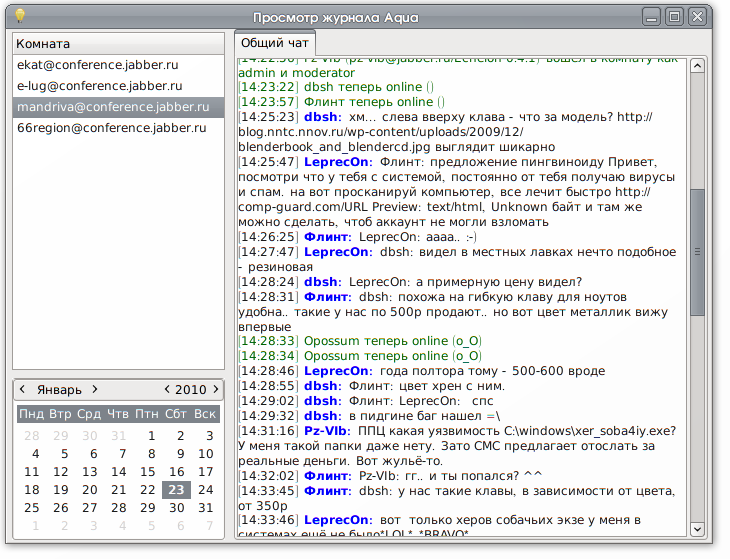
Task: Minimize the journal viewer window
Action: tap(652, 16)
